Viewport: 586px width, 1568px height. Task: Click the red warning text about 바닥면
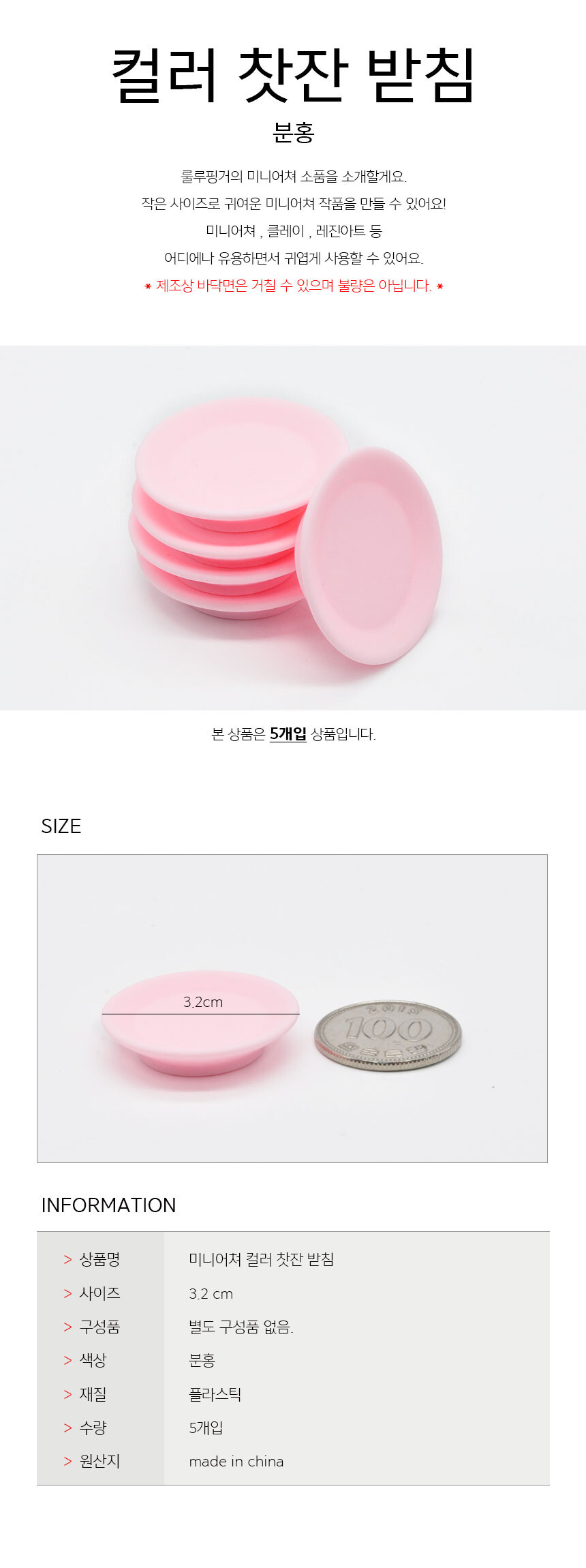coord(294,286)
